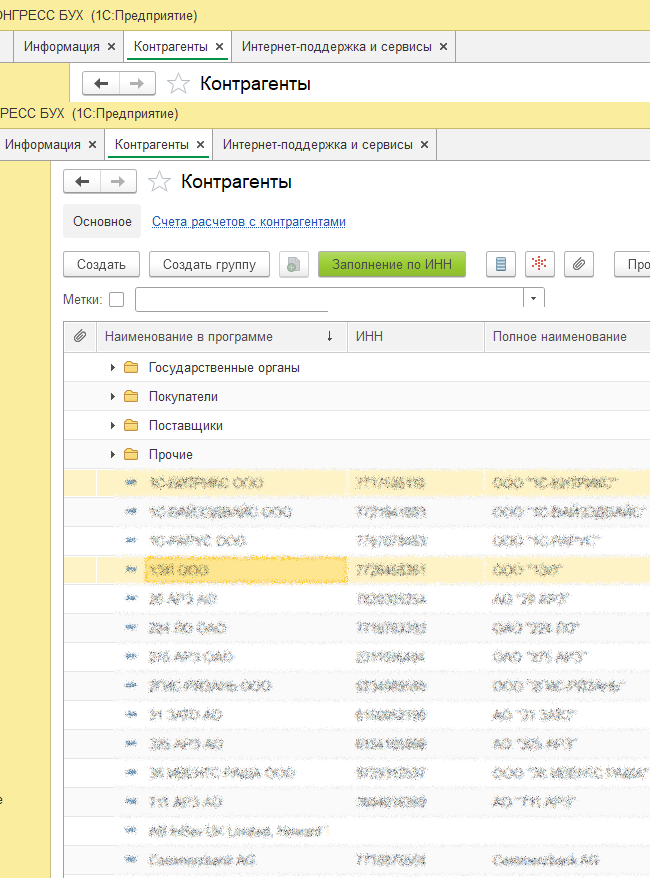The image size is (650, 878).
Task: Open the Метки field dropdown arrow
Action: (534, 299)
